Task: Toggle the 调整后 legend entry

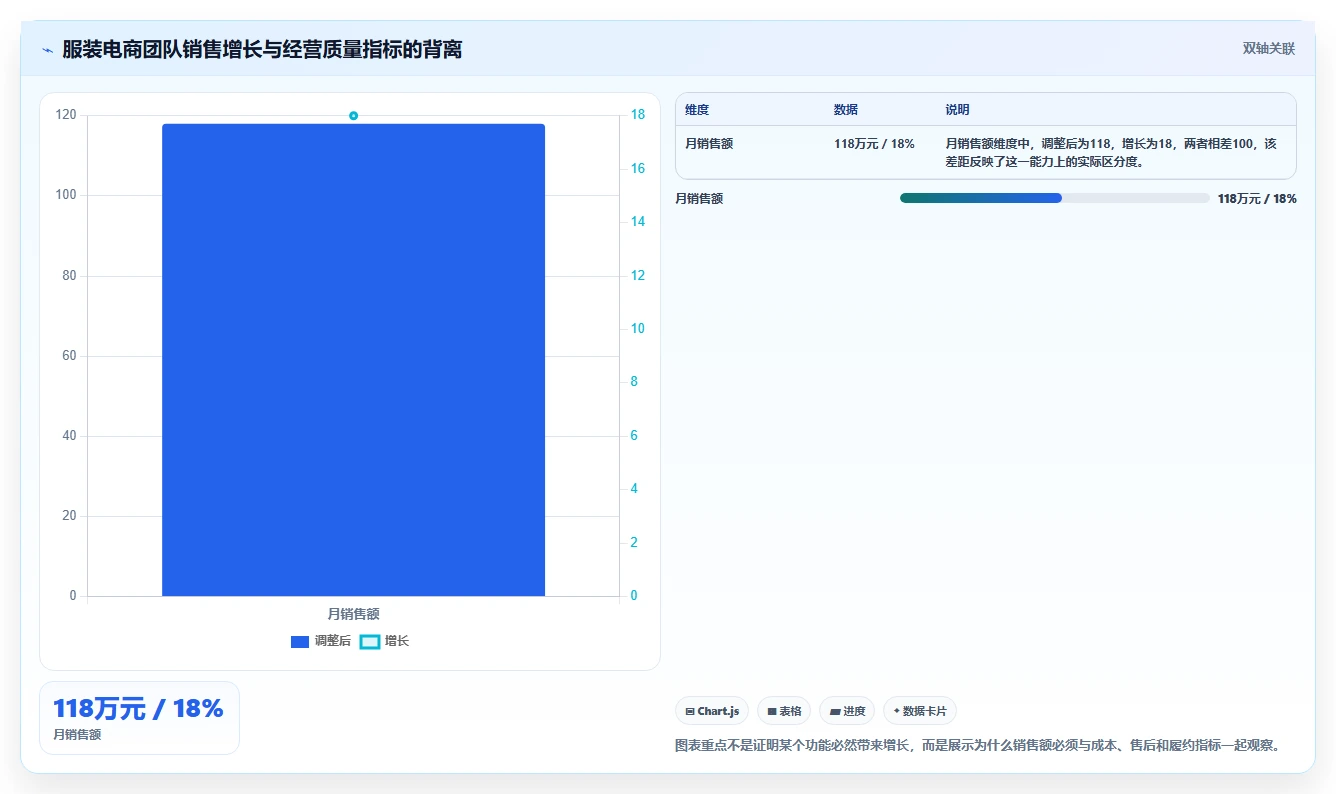Action: tap(321, 641)
